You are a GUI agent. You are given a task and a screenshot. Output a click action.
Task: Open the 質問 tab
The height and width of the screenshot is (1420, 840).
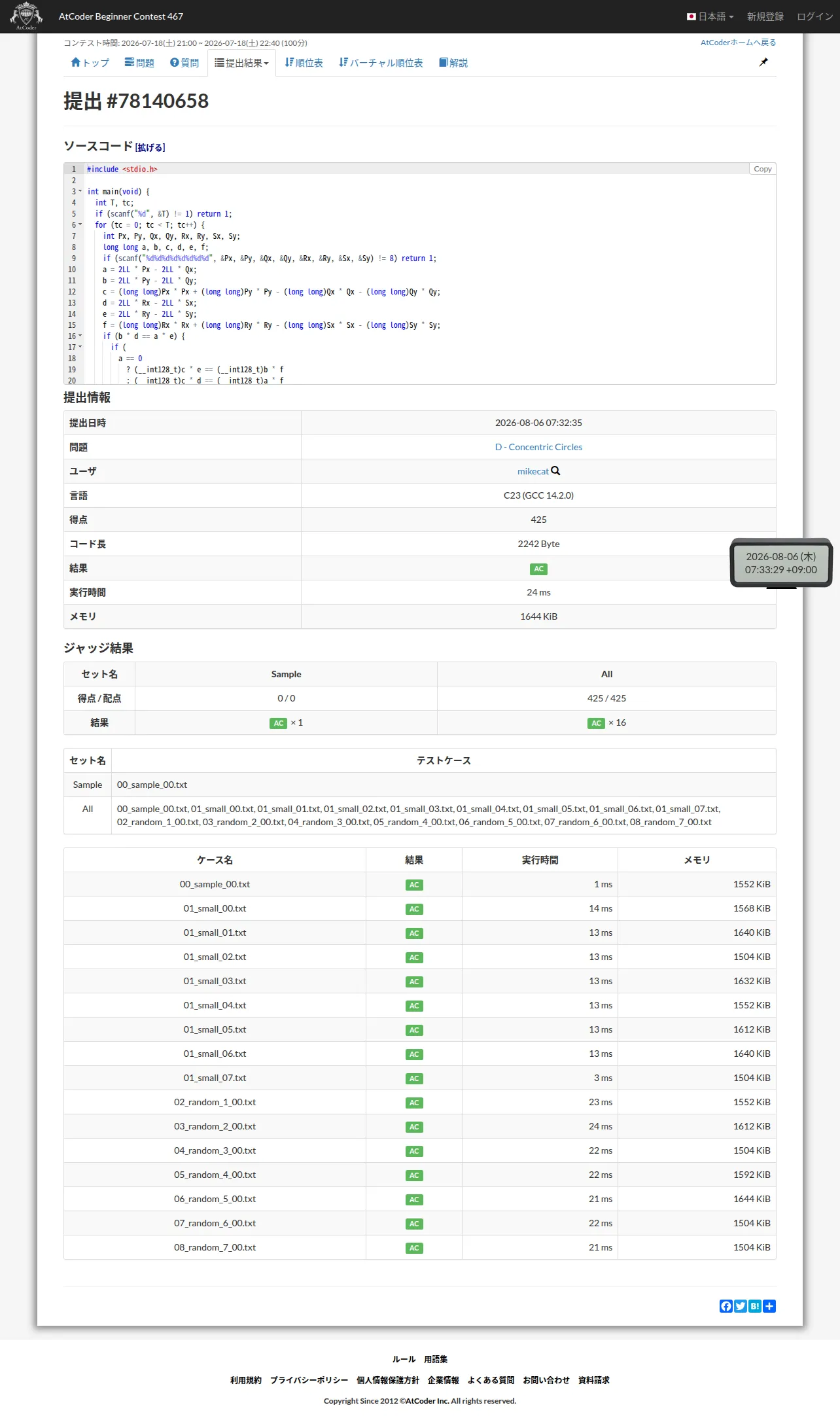click(x=184, y=63)
